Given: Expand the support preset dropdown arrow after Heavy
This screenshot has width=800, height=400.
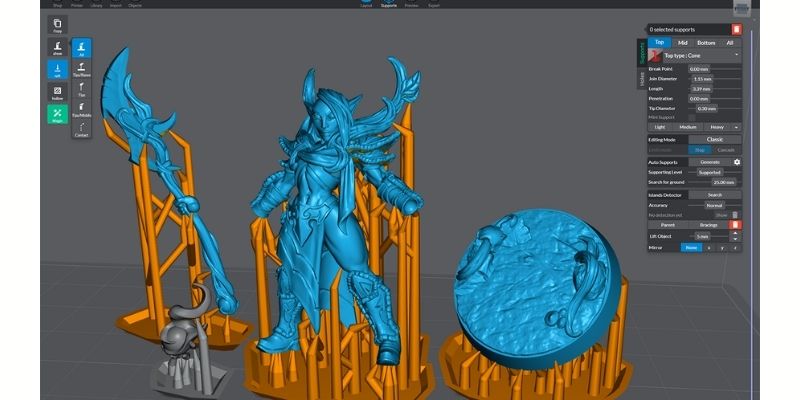Looking at the screenshot, I should (737, 128).
